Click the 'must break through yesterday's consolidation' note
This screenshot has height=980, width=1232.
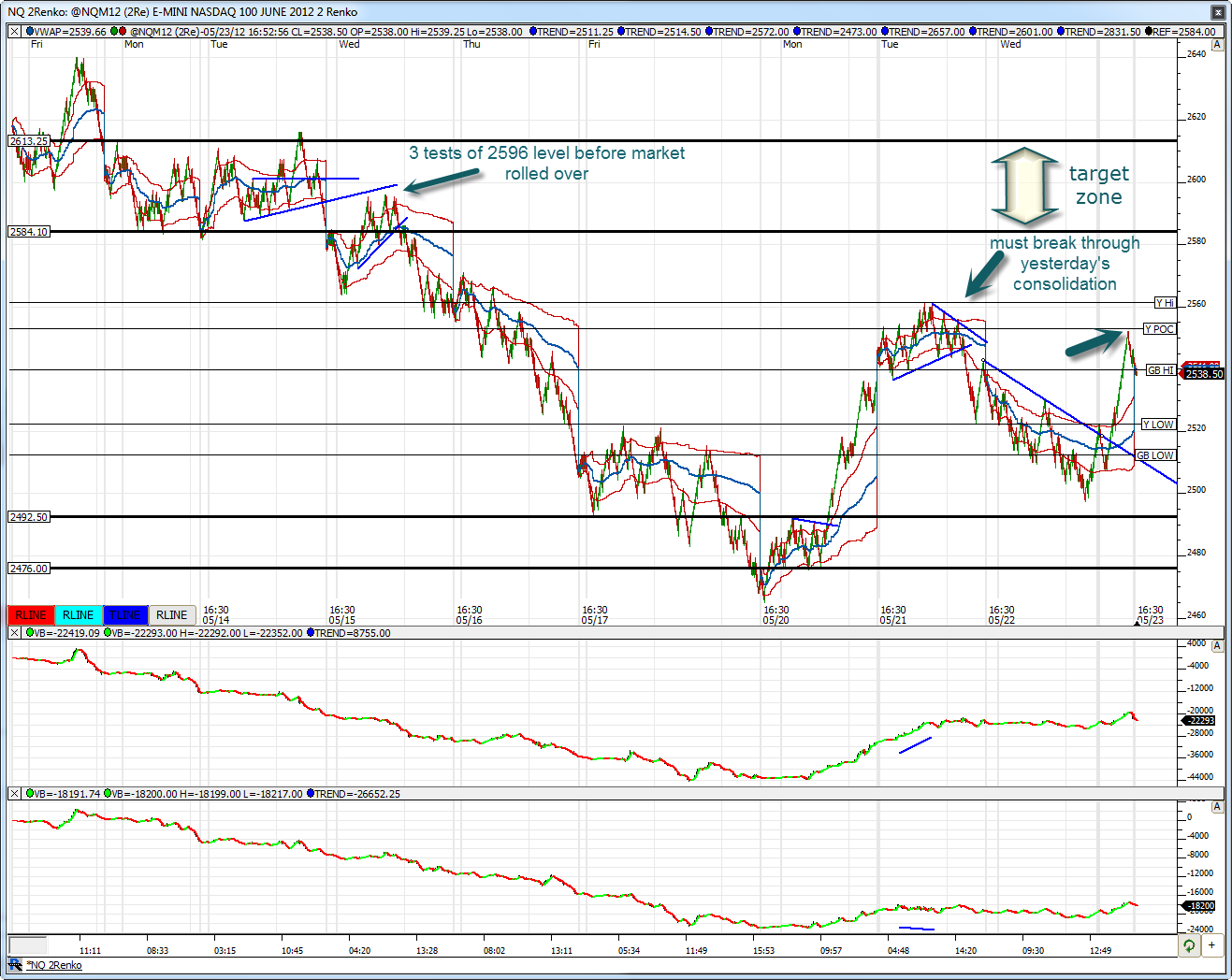[x=1065, y=264]
